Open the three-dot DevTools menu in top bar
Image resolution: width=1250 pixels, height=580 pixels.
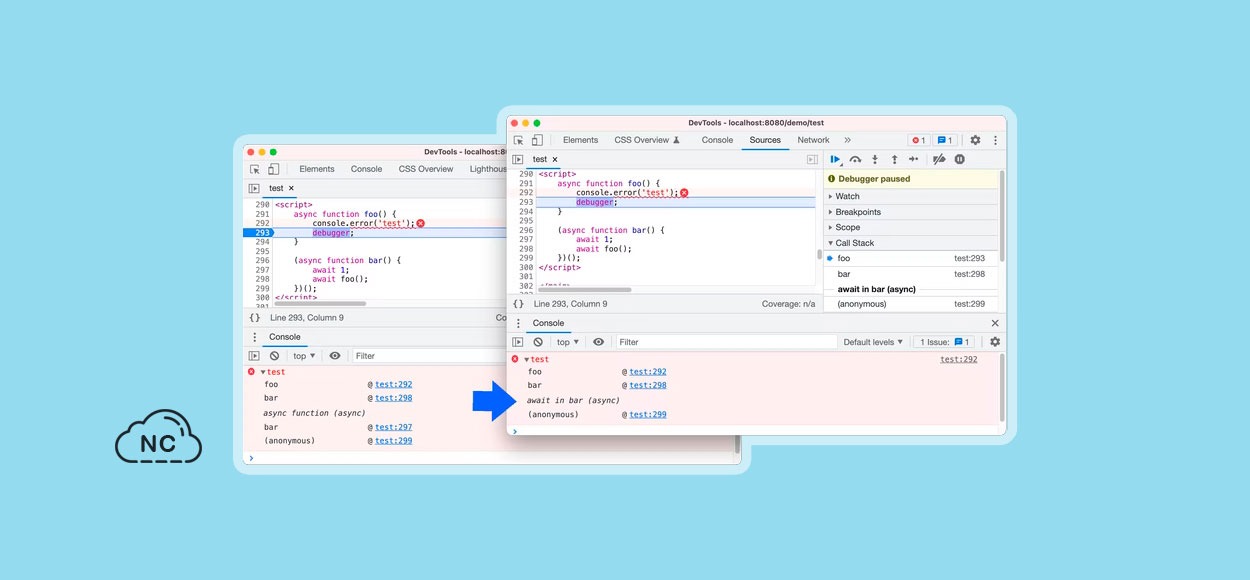[x=995, y=140]
